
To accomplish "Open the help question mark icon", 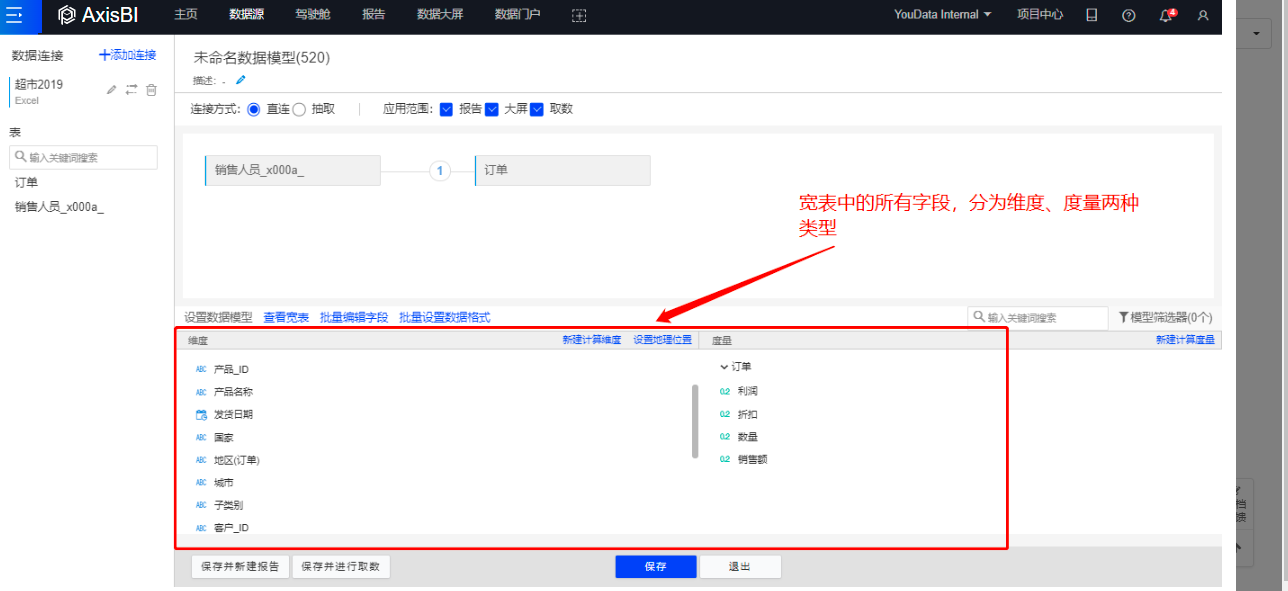I will [x=1129, y=15].
